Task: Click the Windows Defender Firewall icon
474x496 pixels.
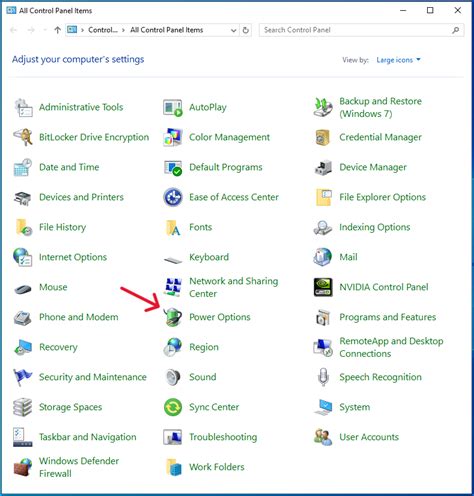Action: (x=23, y=467)
